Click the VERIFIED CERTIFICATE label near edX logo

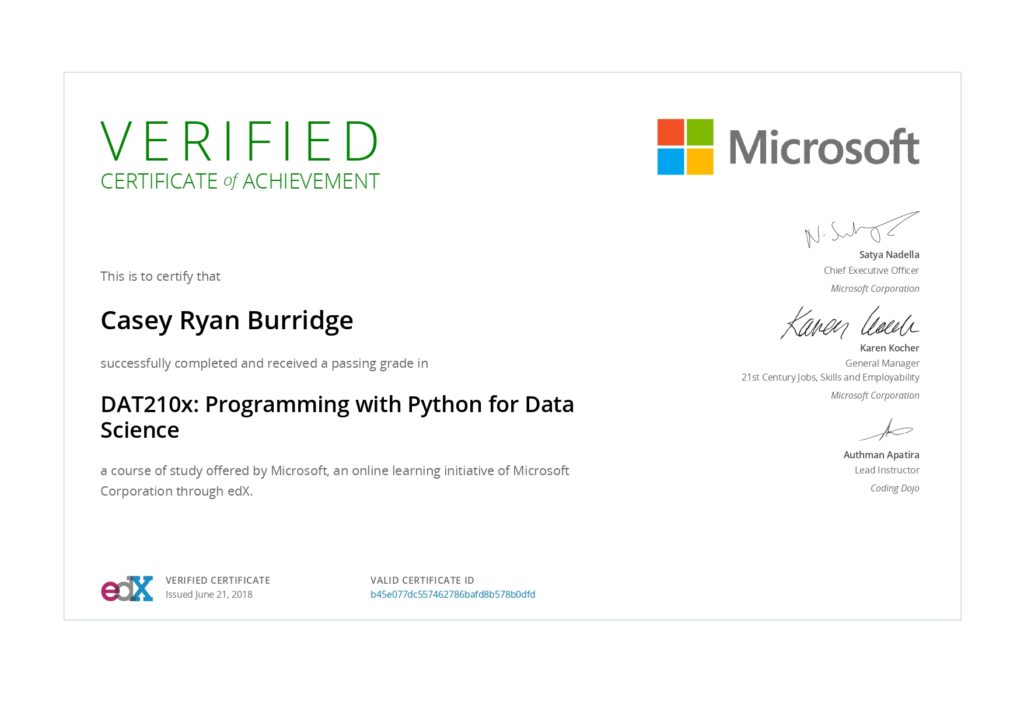tap(216, 580)
